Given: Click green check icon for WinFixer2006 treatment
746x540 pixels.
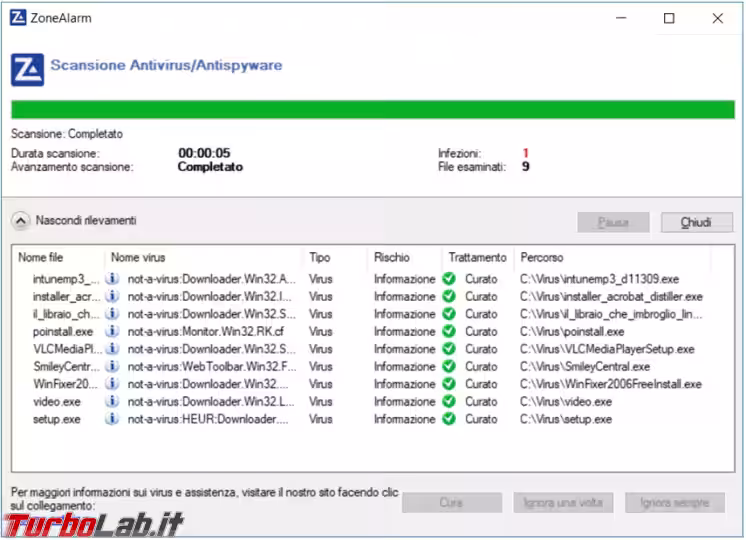Looking at the screenshot, I should (449, 384).
